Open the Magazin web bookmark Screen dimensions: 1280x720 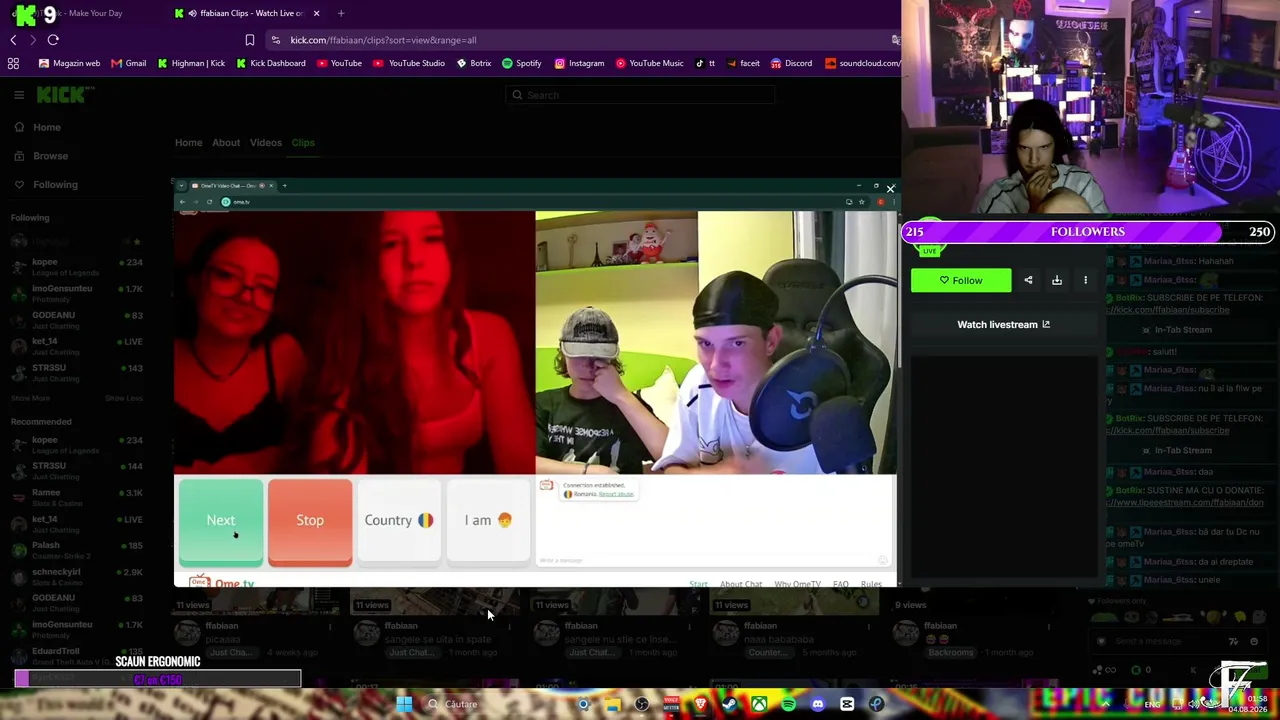pyautogui.click(x=69, y=63)
